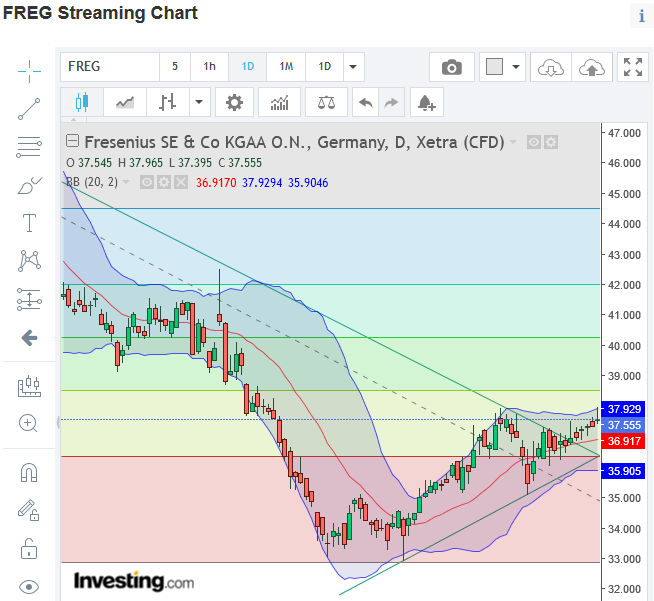Expand the time interval dropdown arrow
The height and width of the screenshot is (601, 654).
(353, 67)
